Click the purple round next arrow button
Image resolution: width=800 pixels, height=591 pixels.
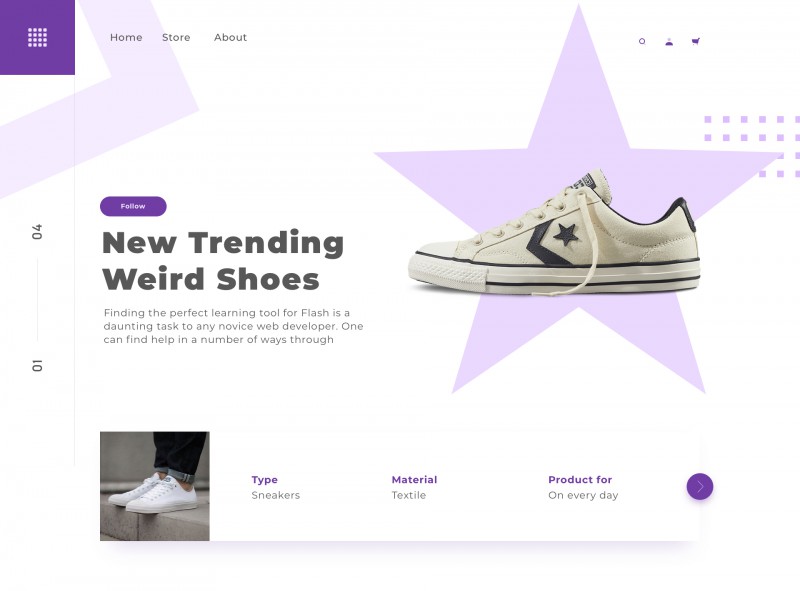pos(699,486)
